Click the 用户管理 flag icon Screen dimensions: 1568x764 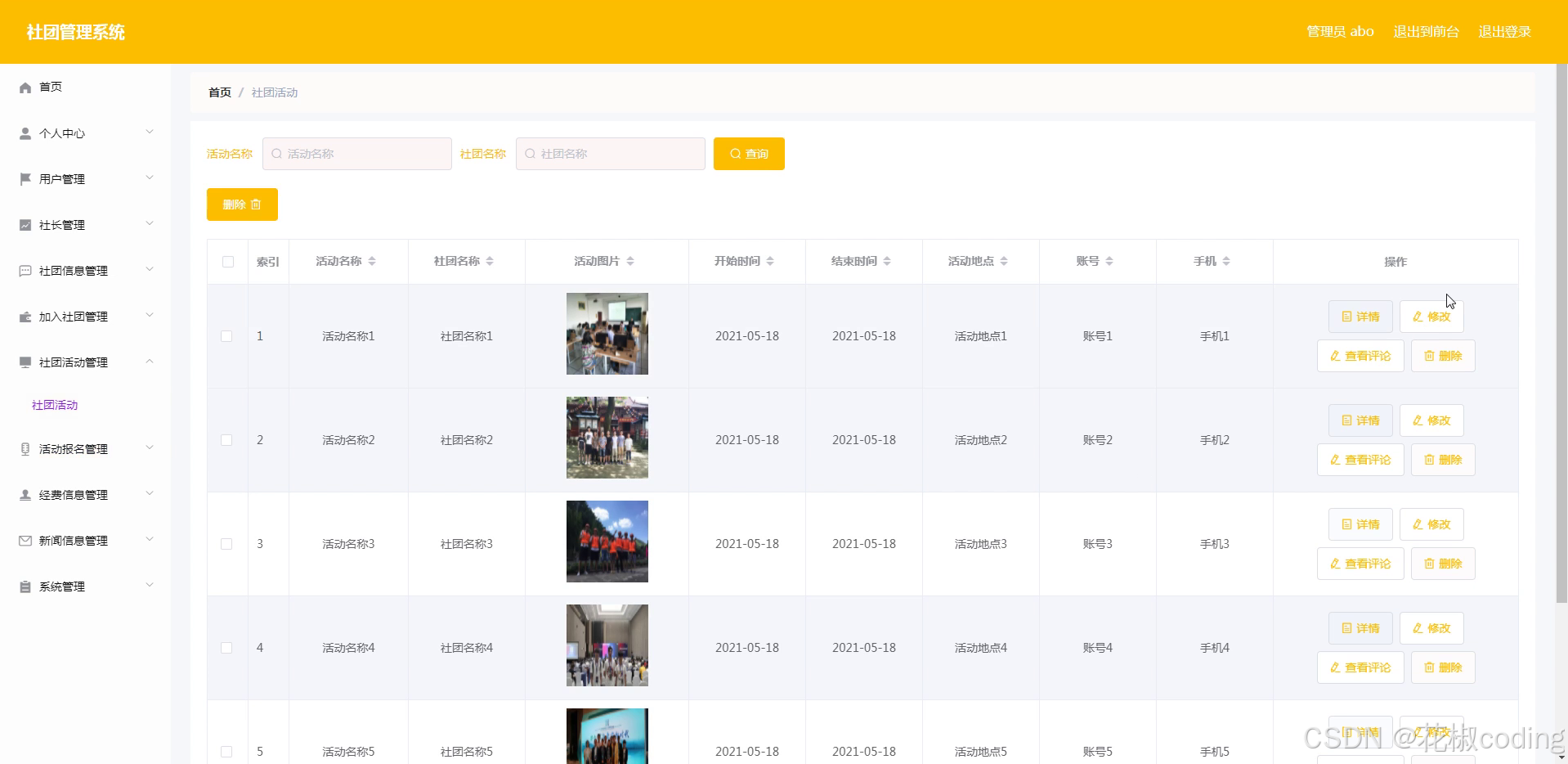[x=25, y=179]
